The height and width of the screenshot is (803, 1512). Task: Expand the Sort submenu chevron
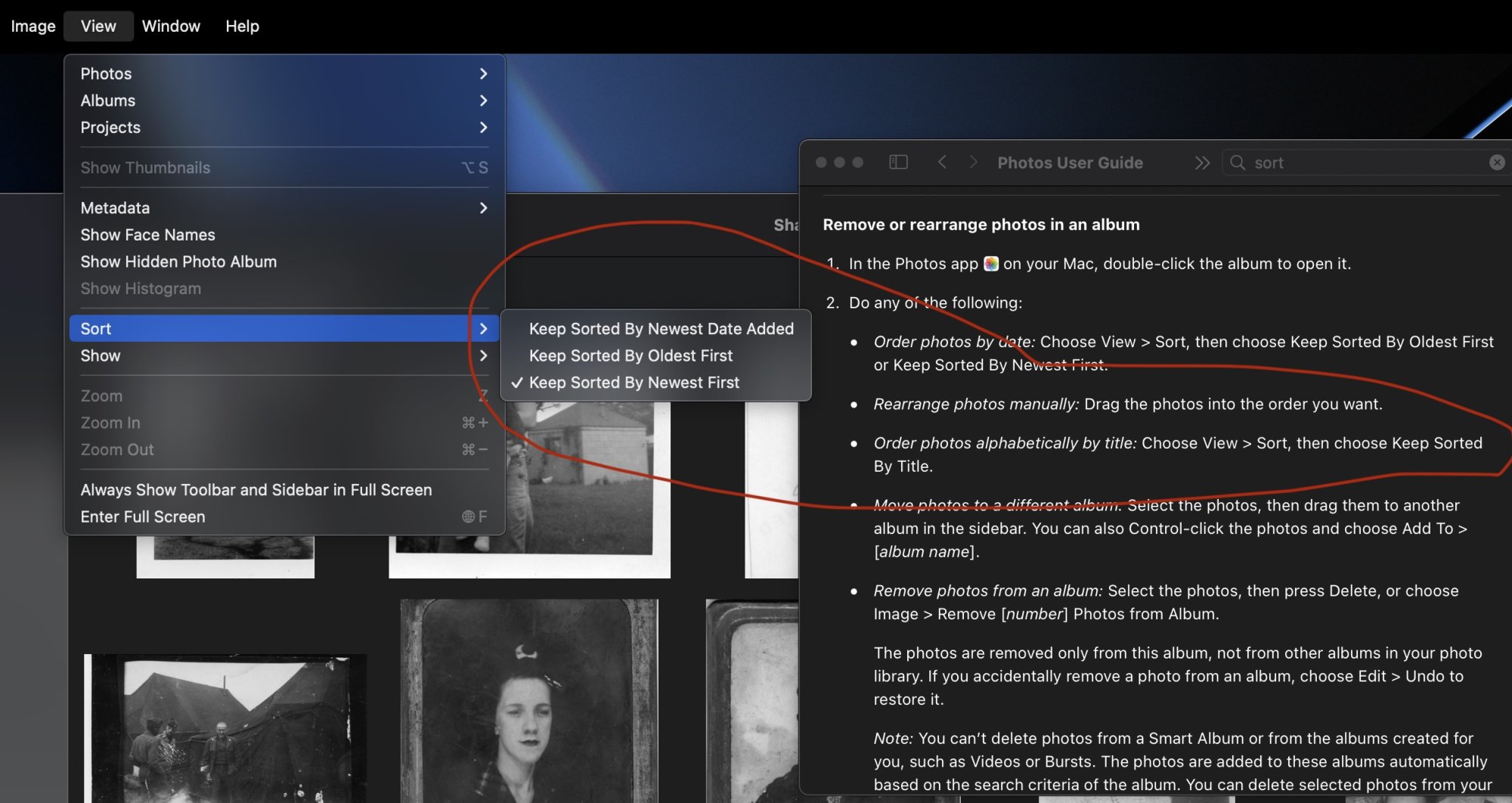(483, 328)
